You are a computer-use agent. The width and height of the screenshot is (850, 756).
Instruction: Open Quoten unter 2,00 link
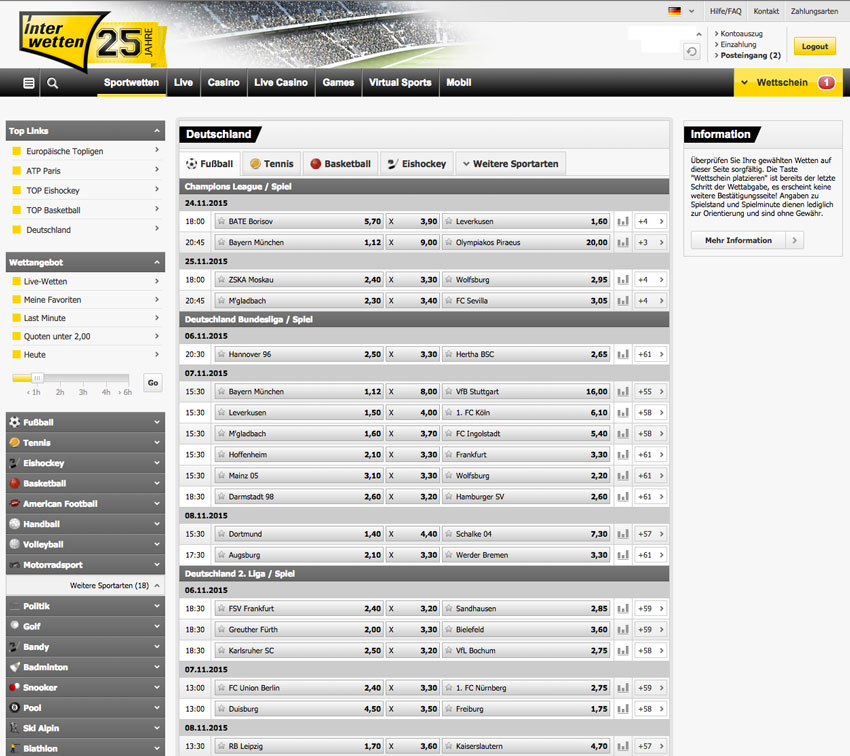tap(57, 337)
